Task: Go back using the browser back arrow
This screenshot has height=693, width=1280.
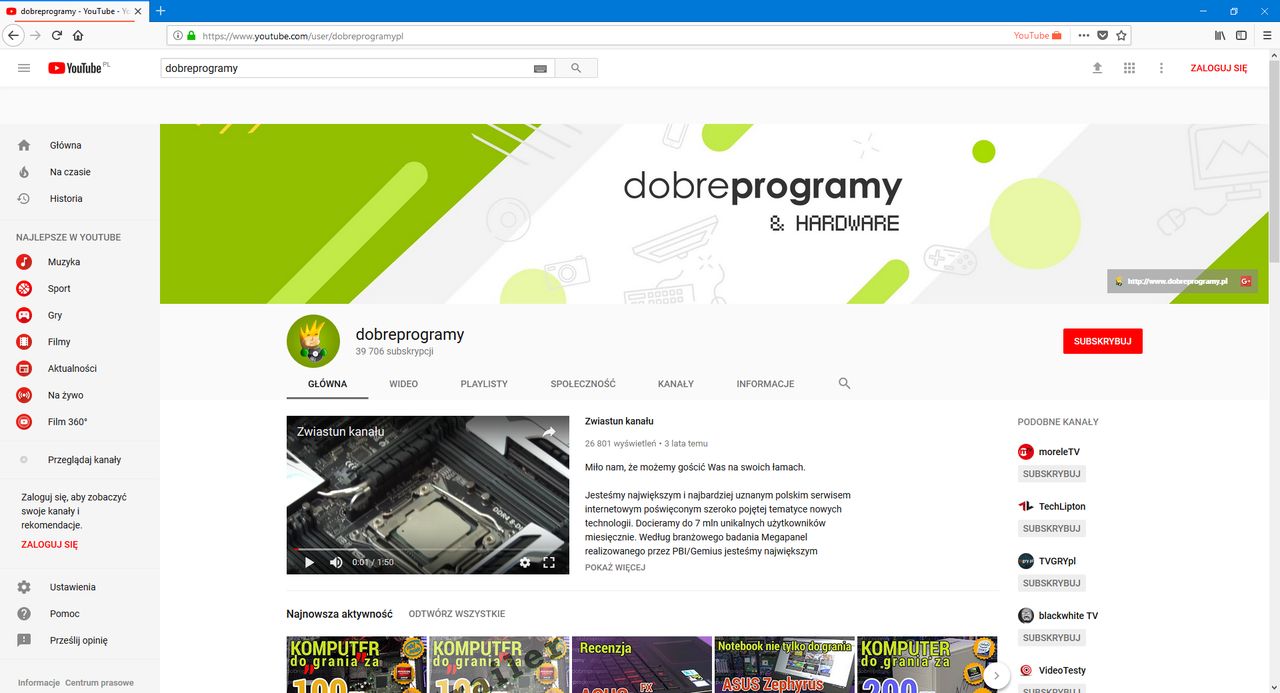Action: 14,35
